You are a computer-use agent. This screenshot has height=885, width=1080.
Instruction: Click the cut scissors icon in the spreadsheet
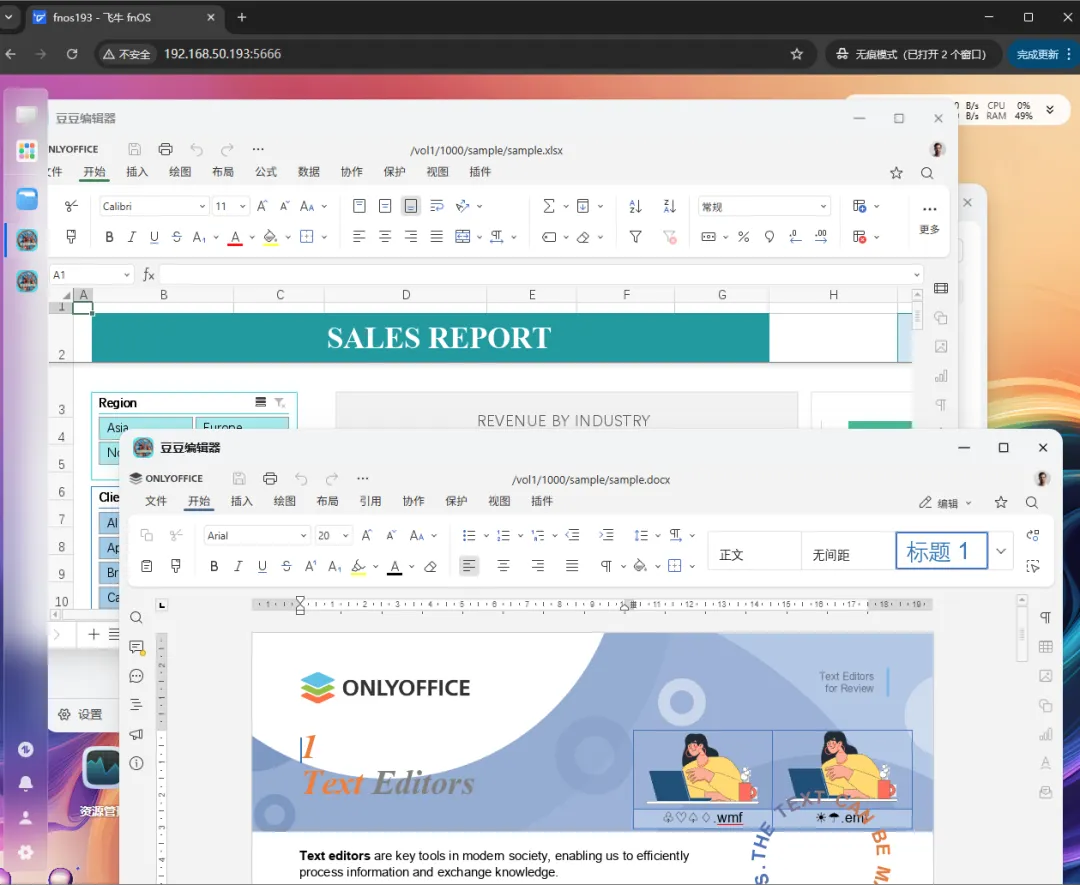pos(71,206)
